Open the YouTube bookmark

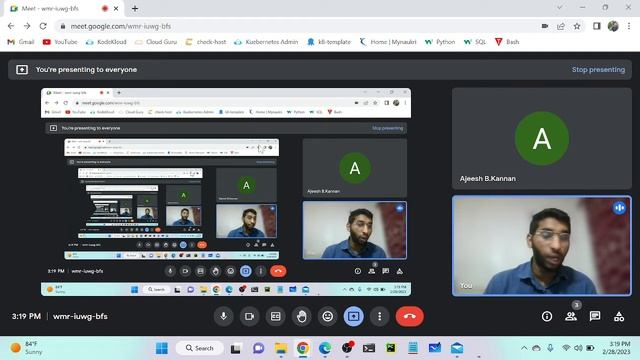(x=60, y=42)
